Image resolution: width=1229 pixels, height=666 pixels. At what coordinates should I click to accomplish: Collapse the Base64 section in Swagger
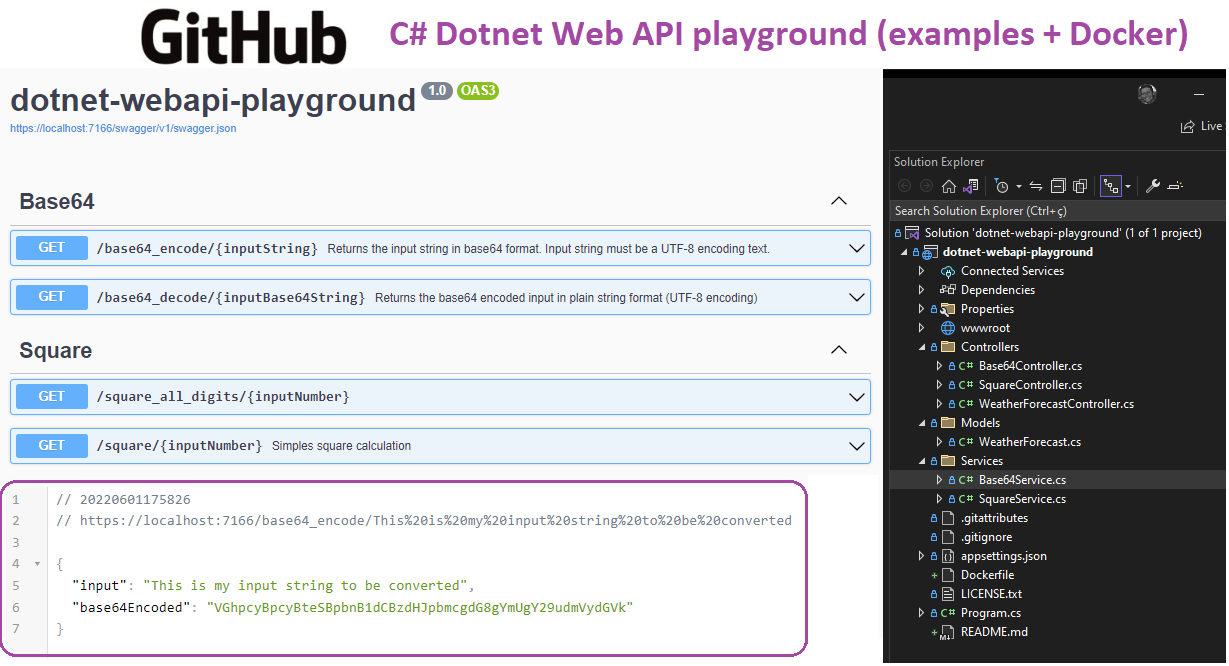tap(839, 201)
